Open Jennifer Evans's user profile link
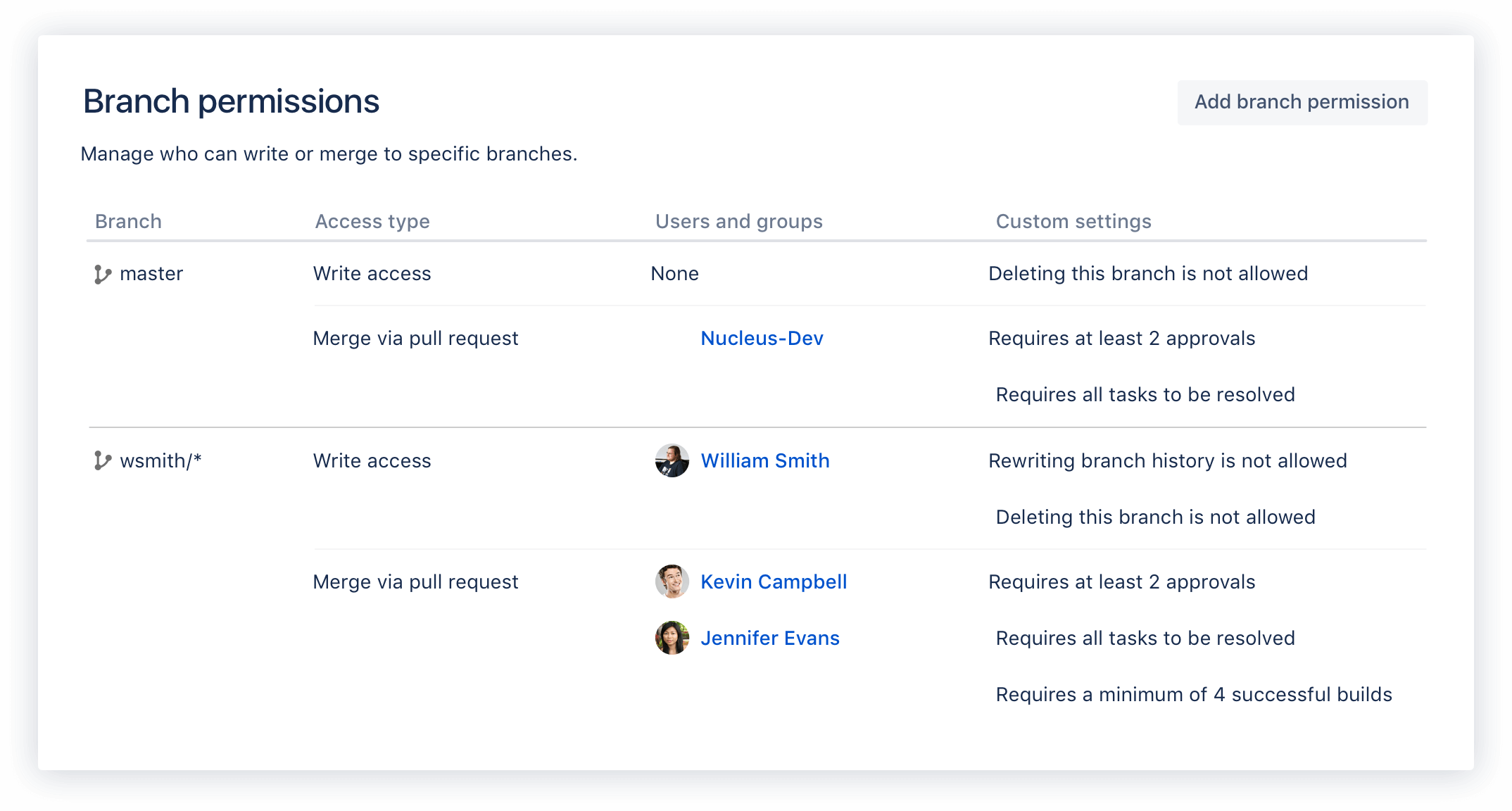Screen dimensions: 1512x811 pos(770,639)
